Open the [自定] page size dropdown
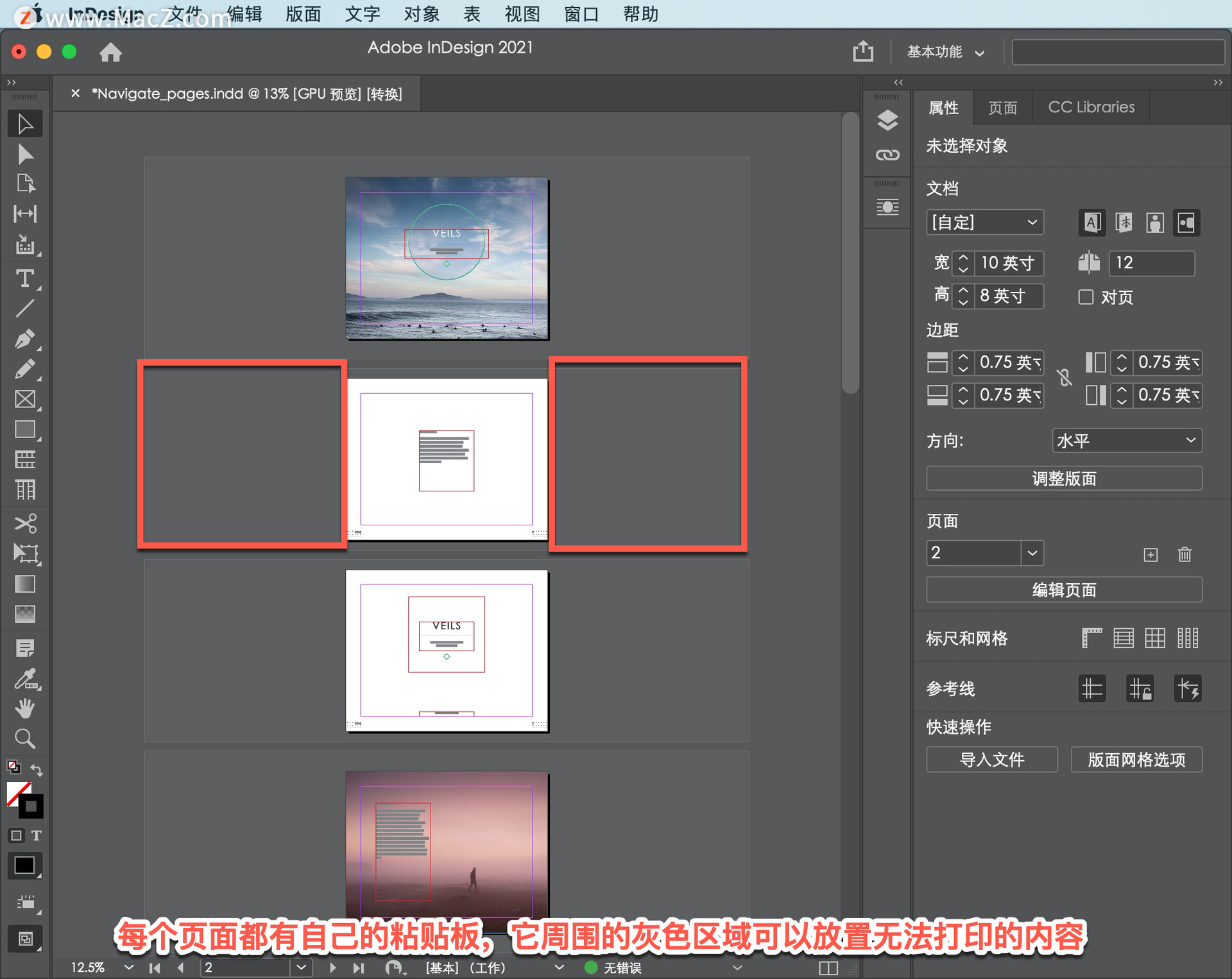Viewport: 1232px width, 979px height. click(984, 223)
